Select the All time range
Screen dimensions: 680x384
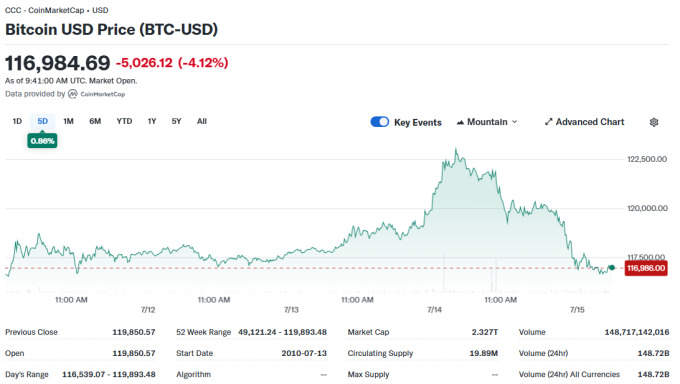click(202, 121)
